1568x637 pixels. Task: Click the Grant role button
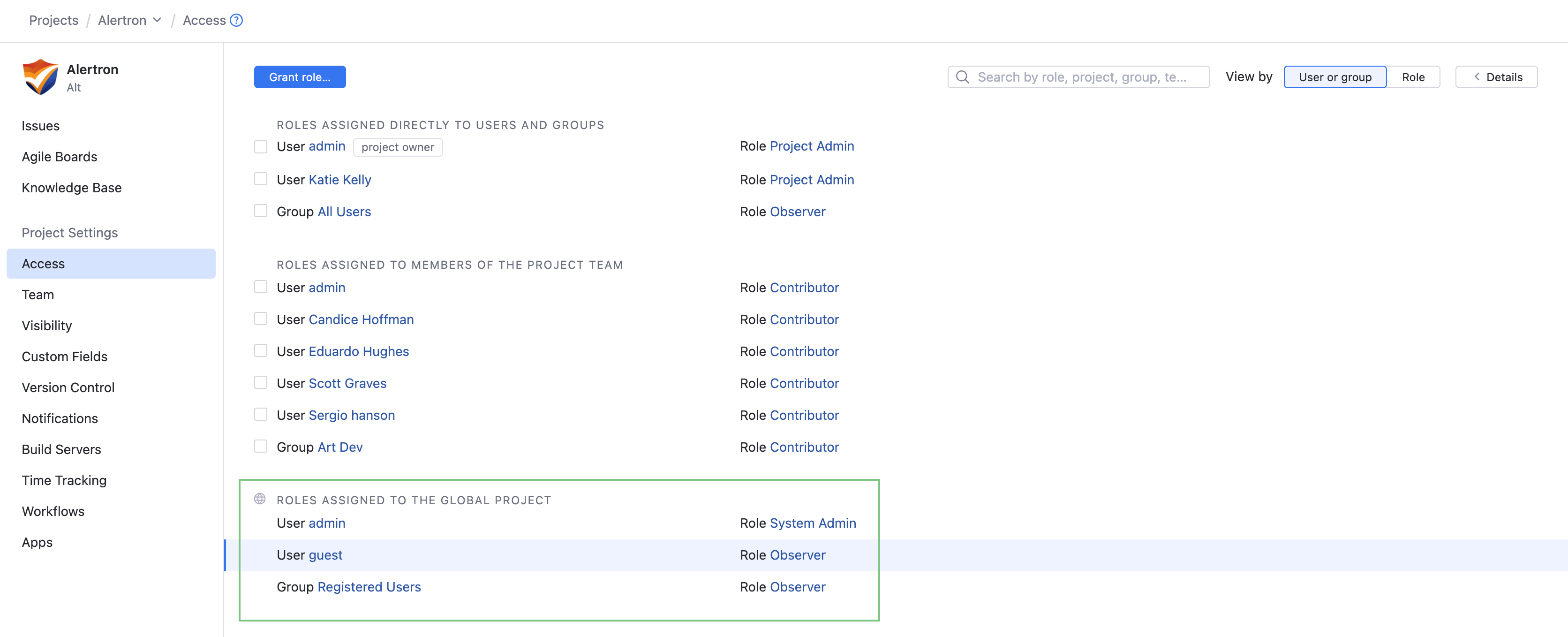click(x=300, y=77)
